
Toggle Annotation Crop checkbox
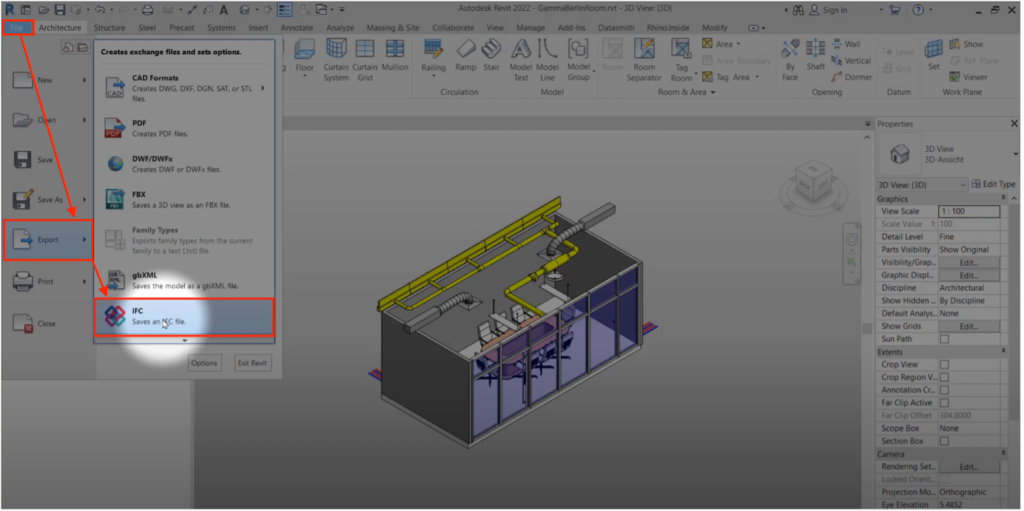tap(944, 390)
